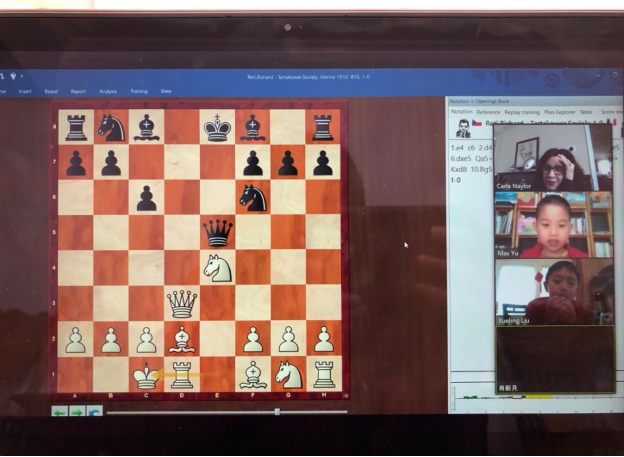Open the Insert ribbon tab
Image resolution: width=624 pixels, height=457 pixels.
click(25, 91)
